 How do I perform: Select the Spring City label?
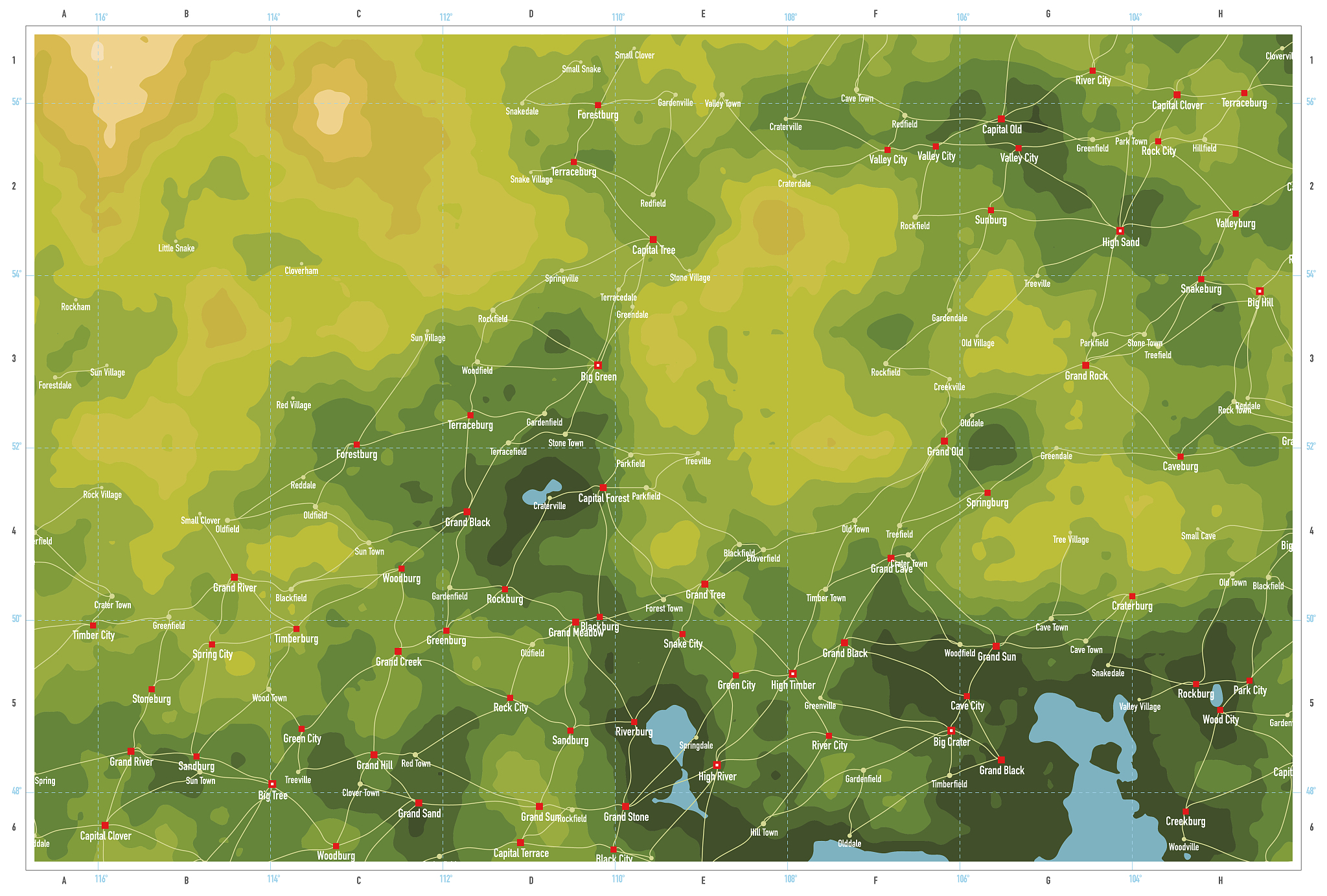pyautogui.click(x=213, y=654)
